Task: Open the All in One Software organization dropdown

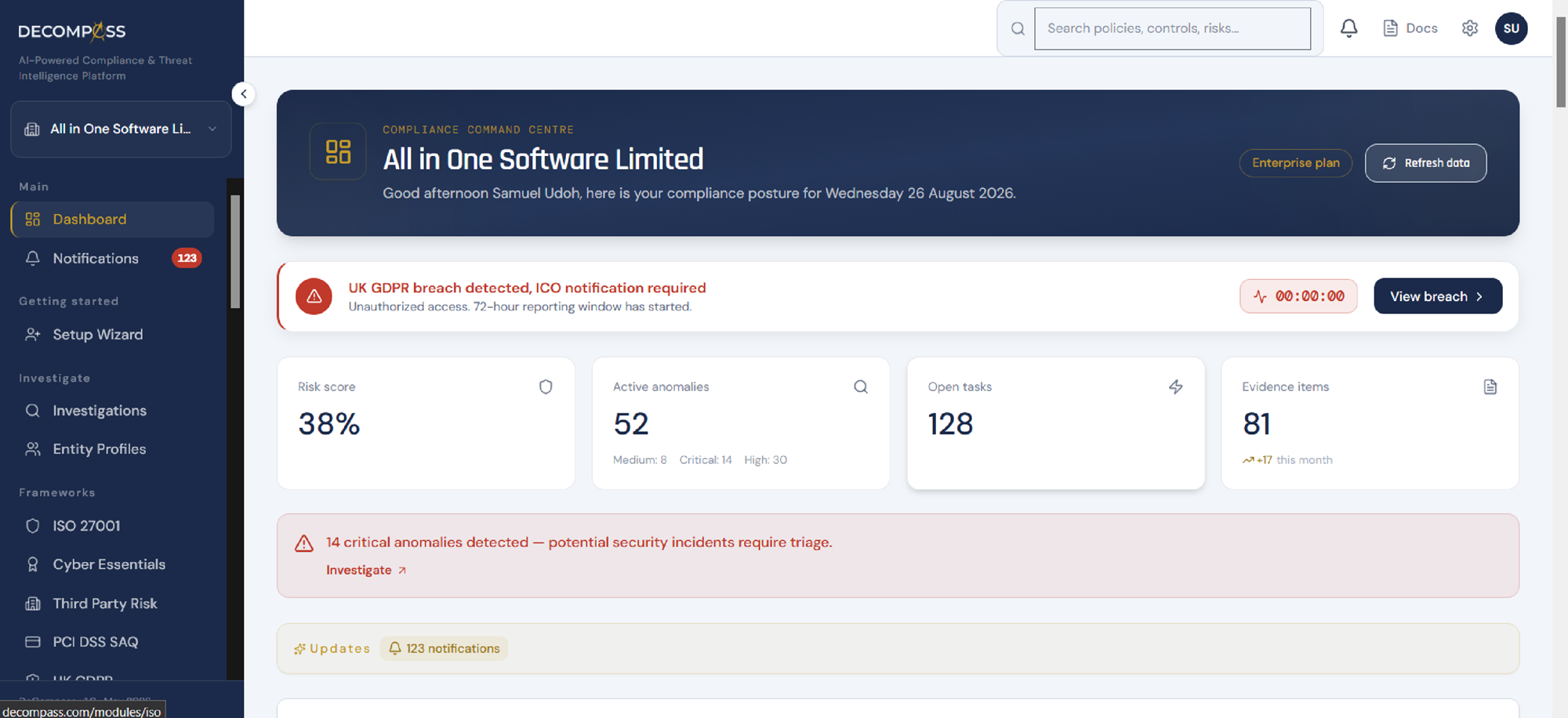Action: (x=121, y=129)
